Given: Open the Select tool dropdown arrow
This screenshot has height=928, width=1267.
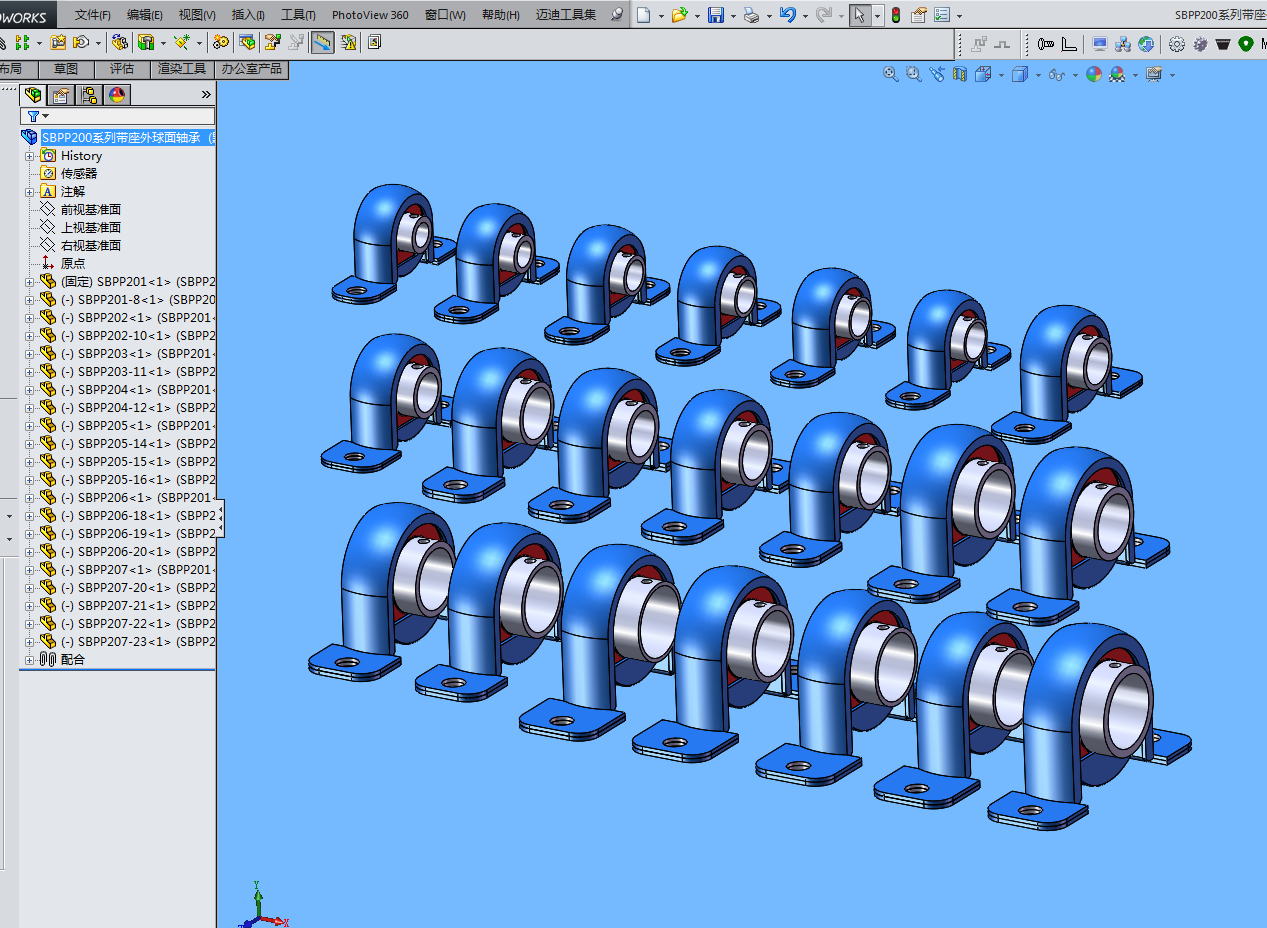Looking at the screenshot, I should (877, 16).
